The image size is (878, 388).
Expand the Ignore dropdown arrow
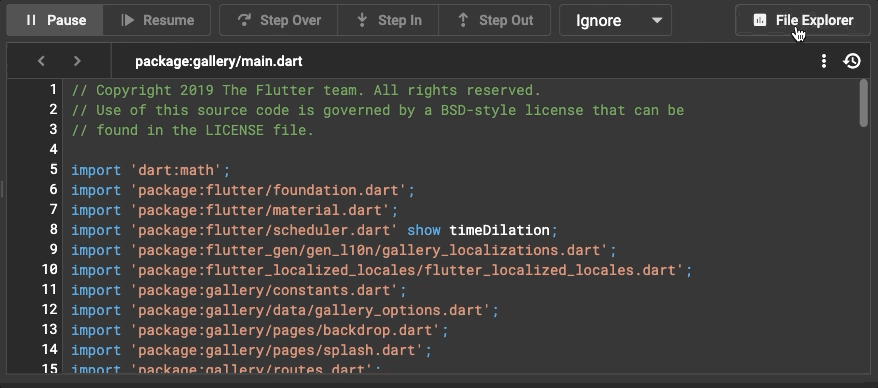click(657, 21)
